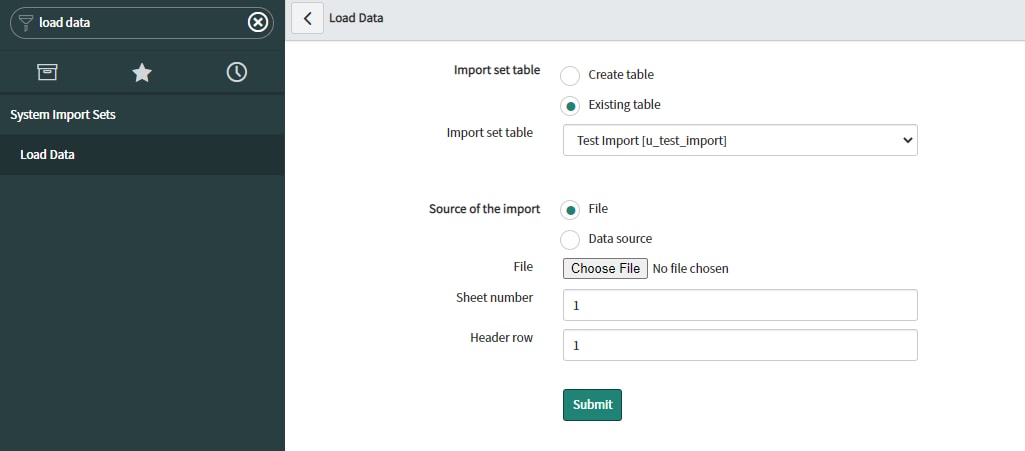
Task: Submit the Load Data form
Action: 592,405
